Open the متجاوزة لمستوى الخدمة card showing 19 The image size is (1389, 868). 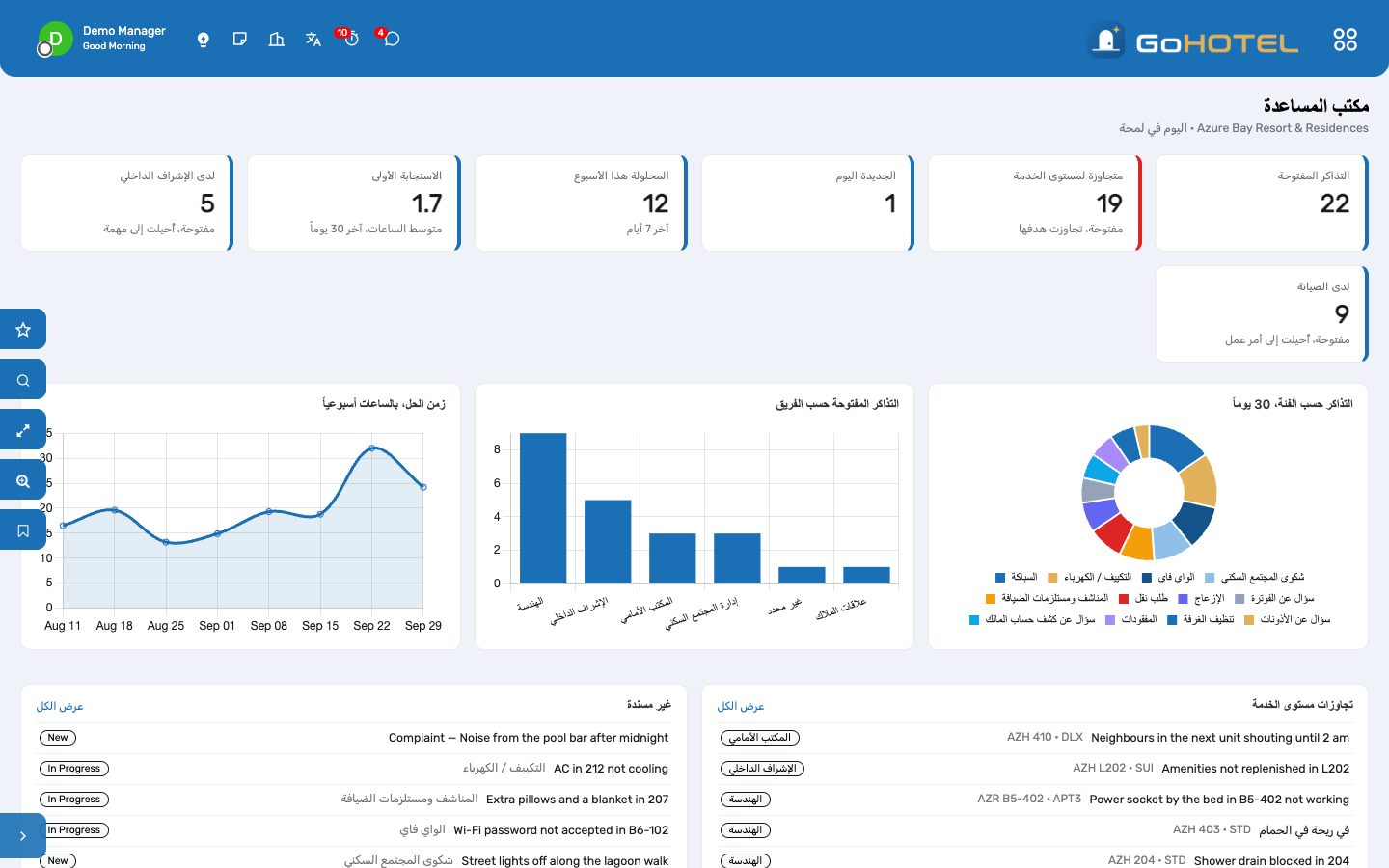point(1035,203)
